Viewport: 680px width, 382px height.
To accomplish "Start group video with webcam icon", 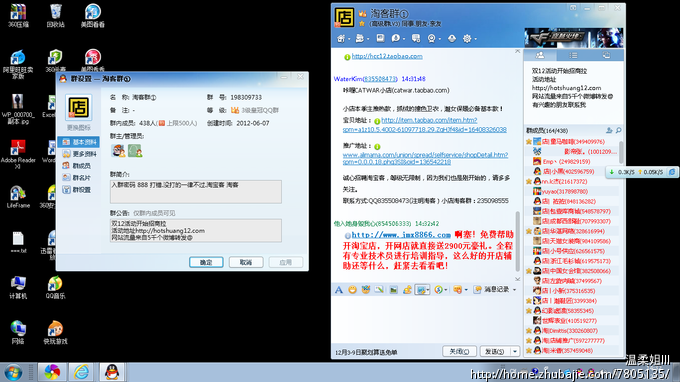I will pos(432,39).
